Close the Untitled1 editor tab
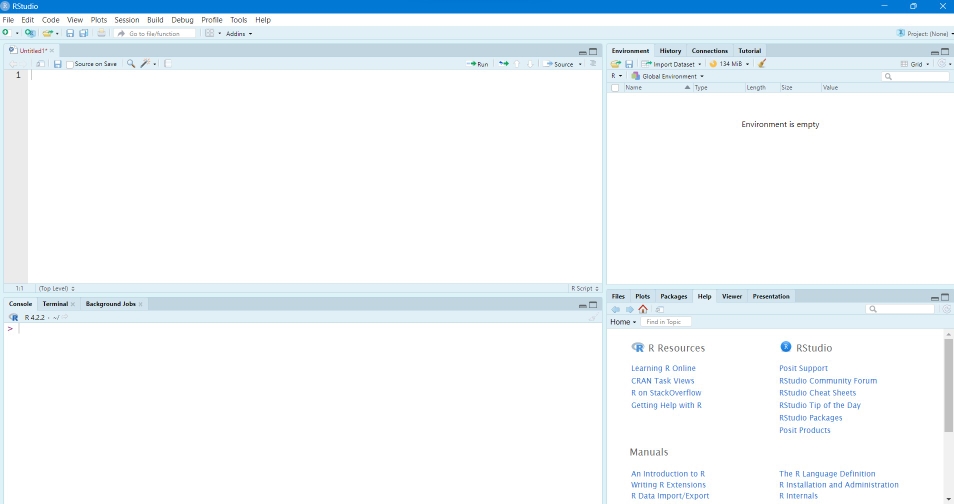This screenshot has height=504, width=954. (52, 51)
